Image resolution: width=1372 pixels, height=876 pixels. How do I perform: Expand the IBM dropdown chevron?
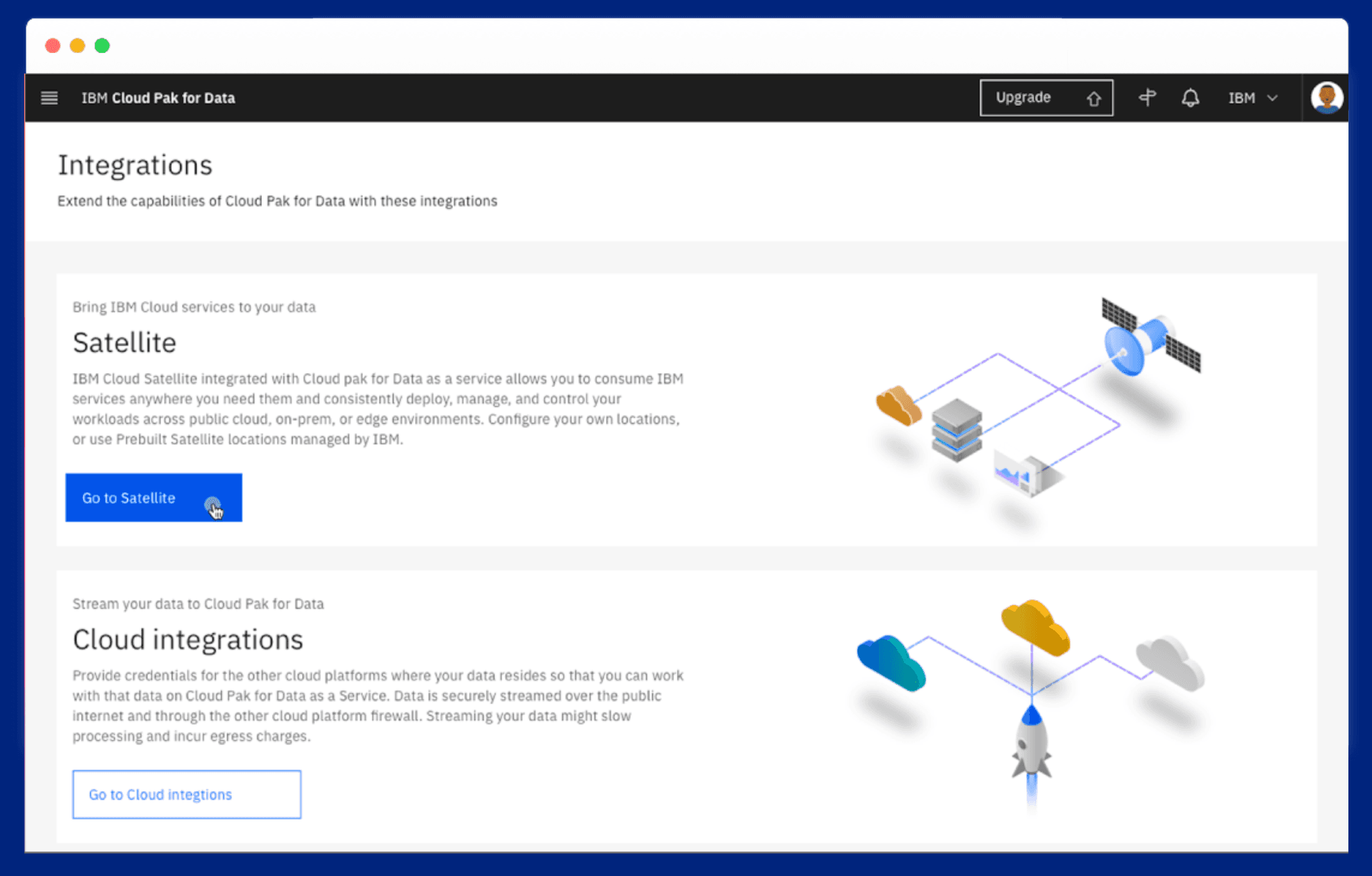[x=1273, y=98]
